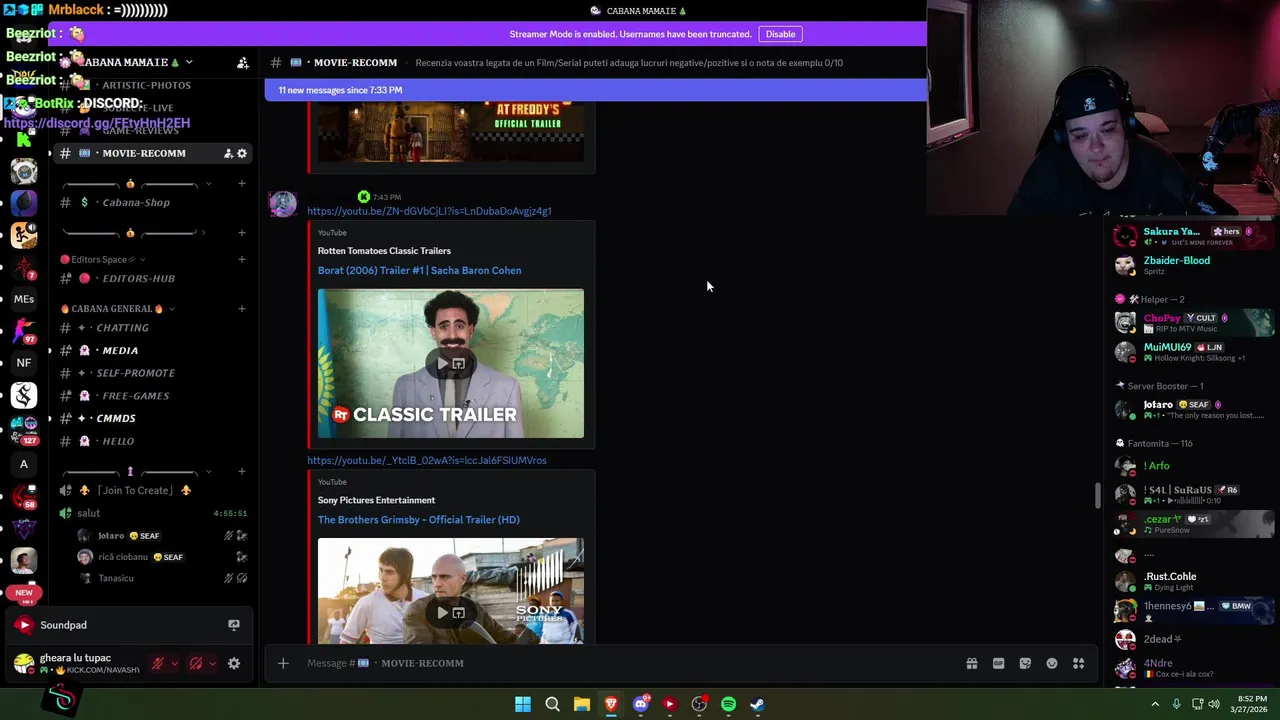Open Brave browser from taskbar
The image size is (1280, 720).
coord(611,704)
